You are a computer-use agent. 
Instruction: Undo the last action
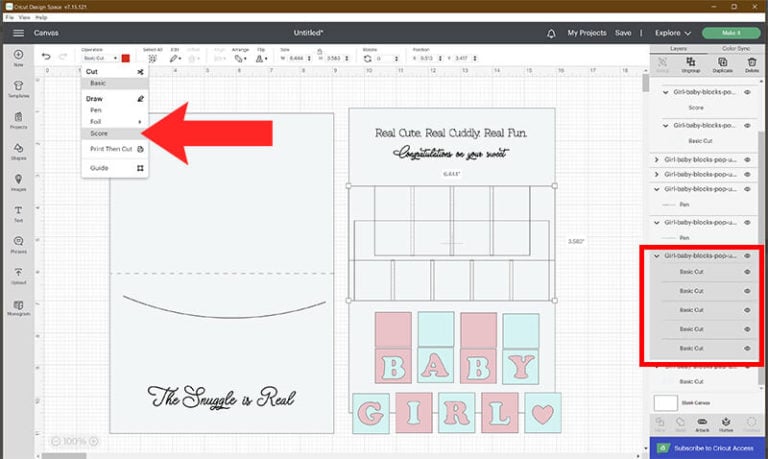(x=46, y=57)
